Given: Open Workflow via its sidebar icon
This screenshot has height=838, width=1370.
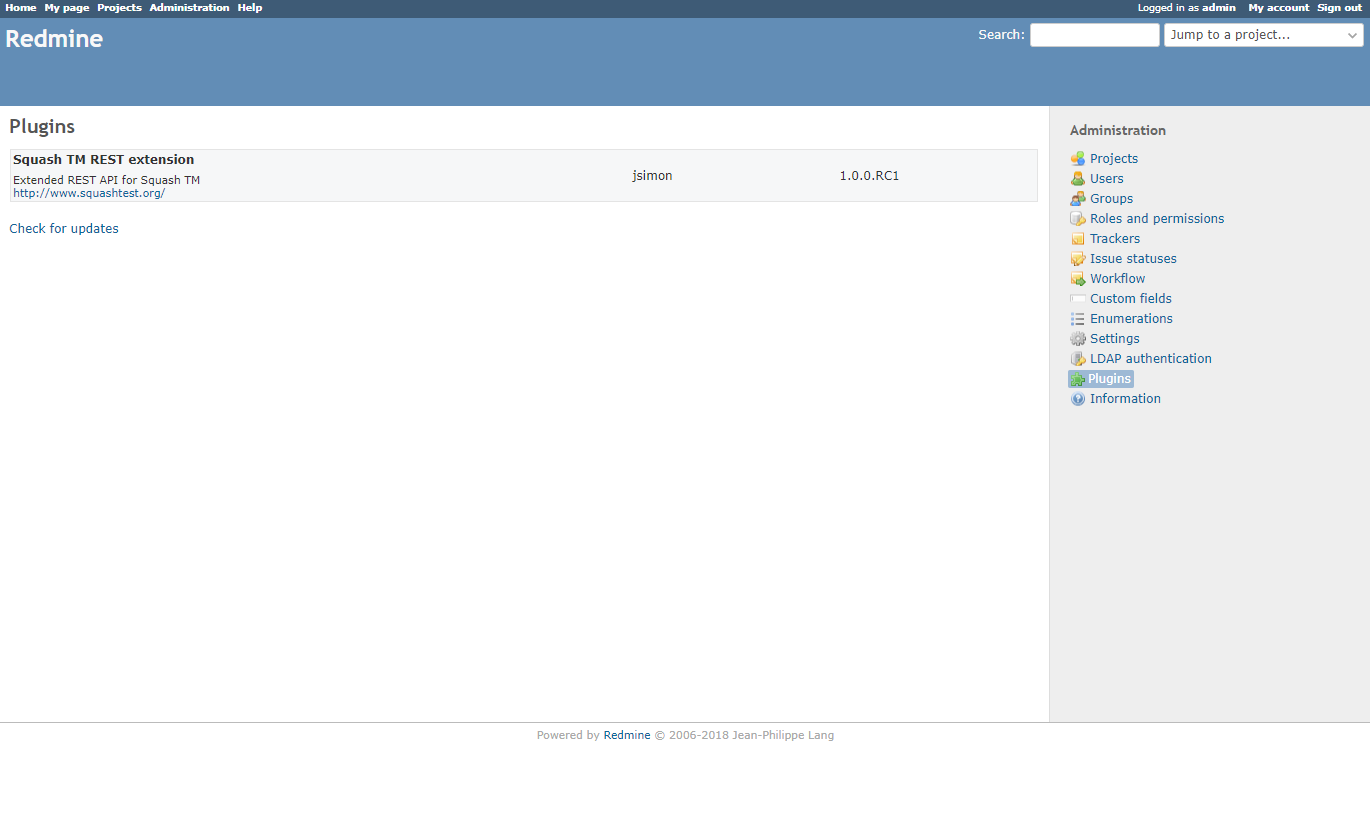Looking at the screenshot, I should click(x=1078, y=278).
